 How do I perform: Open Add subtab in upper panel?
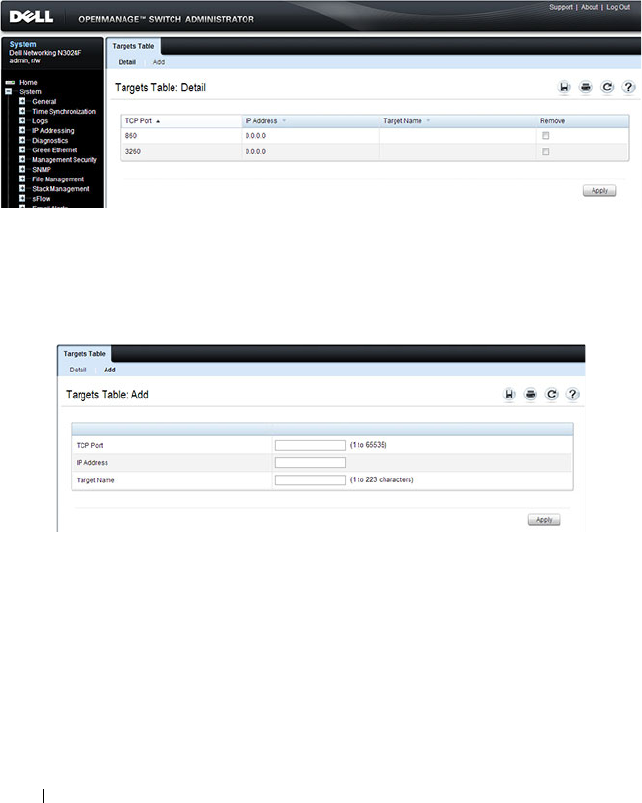(159, 62)
